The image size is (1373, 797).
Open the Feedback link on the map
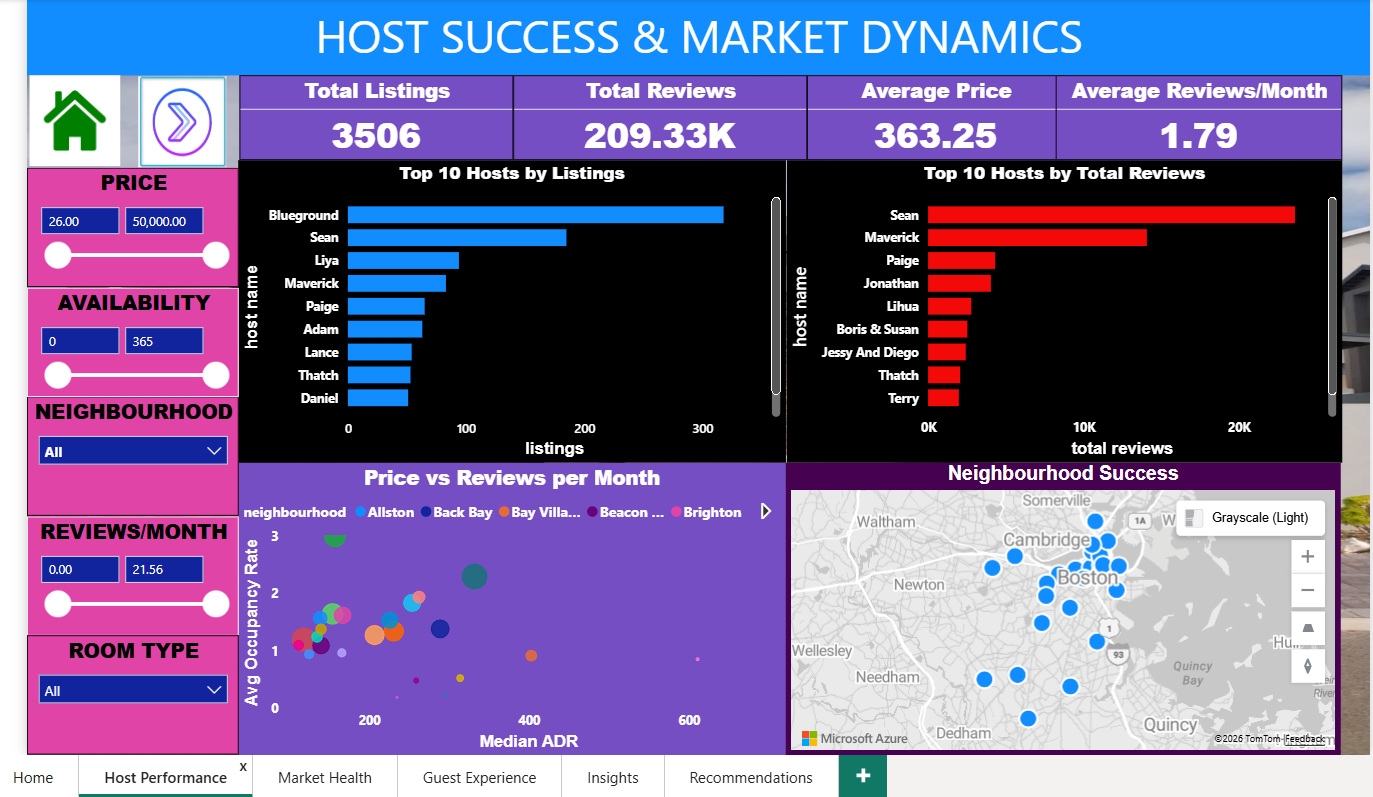click(x=1305, y=739)
